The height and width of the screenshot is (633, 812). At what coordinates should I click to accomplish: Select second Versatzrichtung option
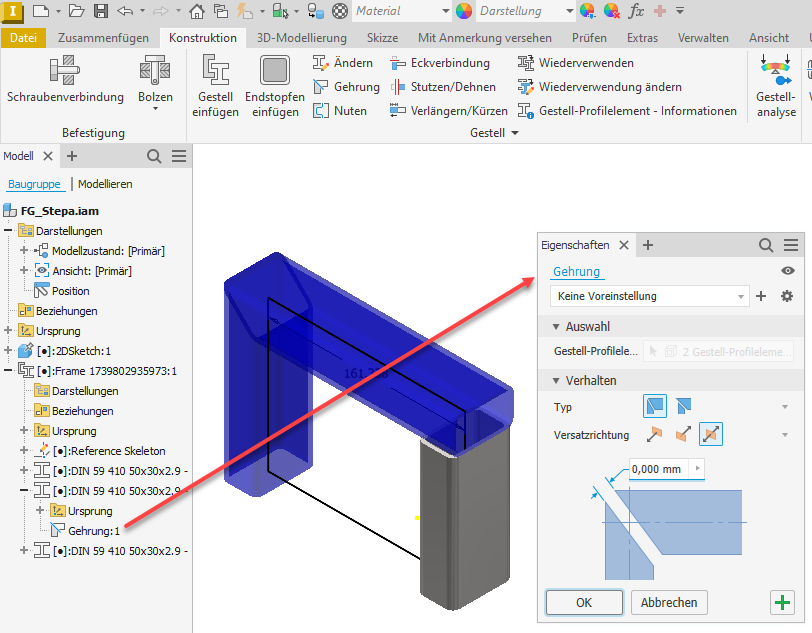point(683,434)
